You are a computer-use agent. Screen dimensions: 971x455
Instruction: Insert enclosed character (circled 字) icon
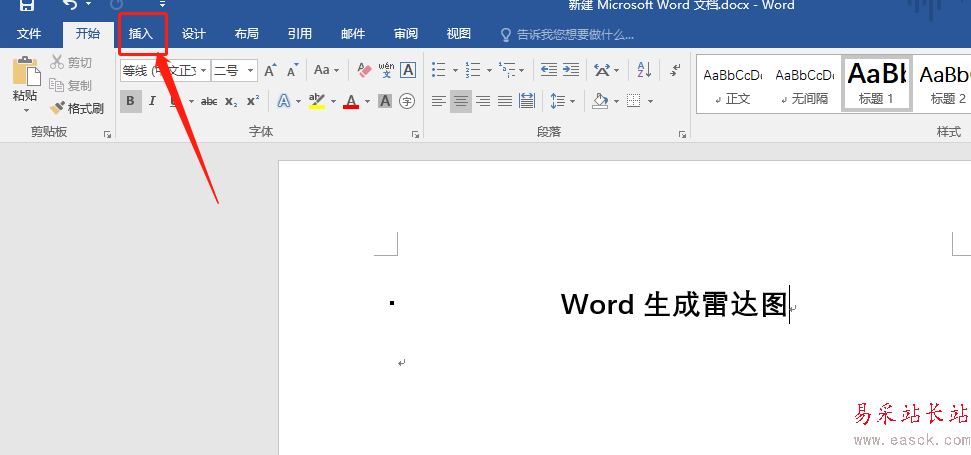(407, 100)
